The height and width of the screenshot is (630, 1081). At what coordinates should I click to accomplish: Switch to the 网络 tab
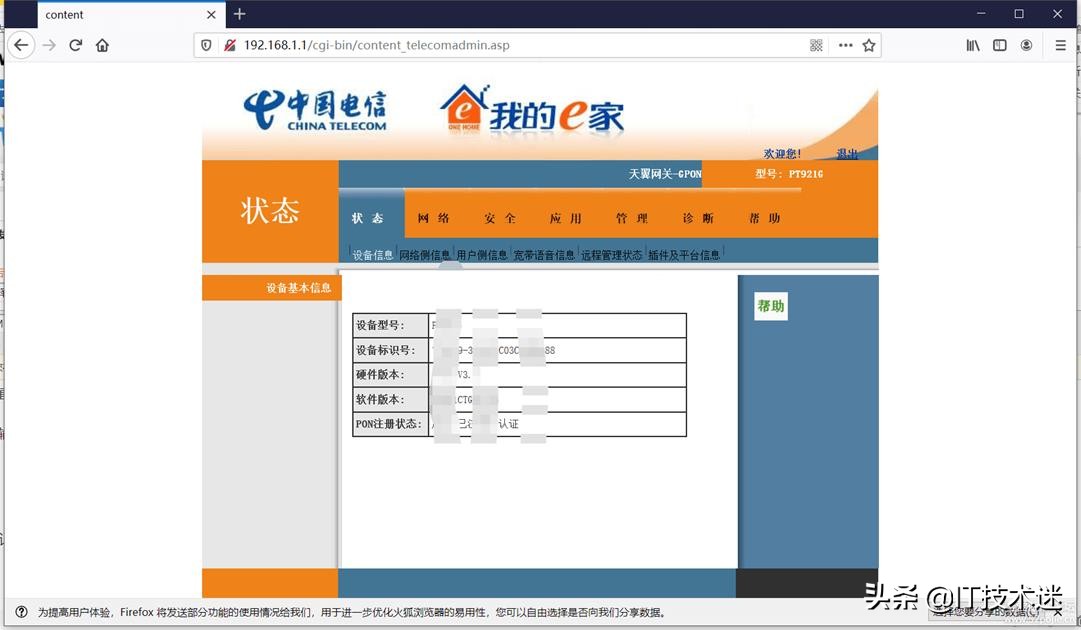click(434, 217)
